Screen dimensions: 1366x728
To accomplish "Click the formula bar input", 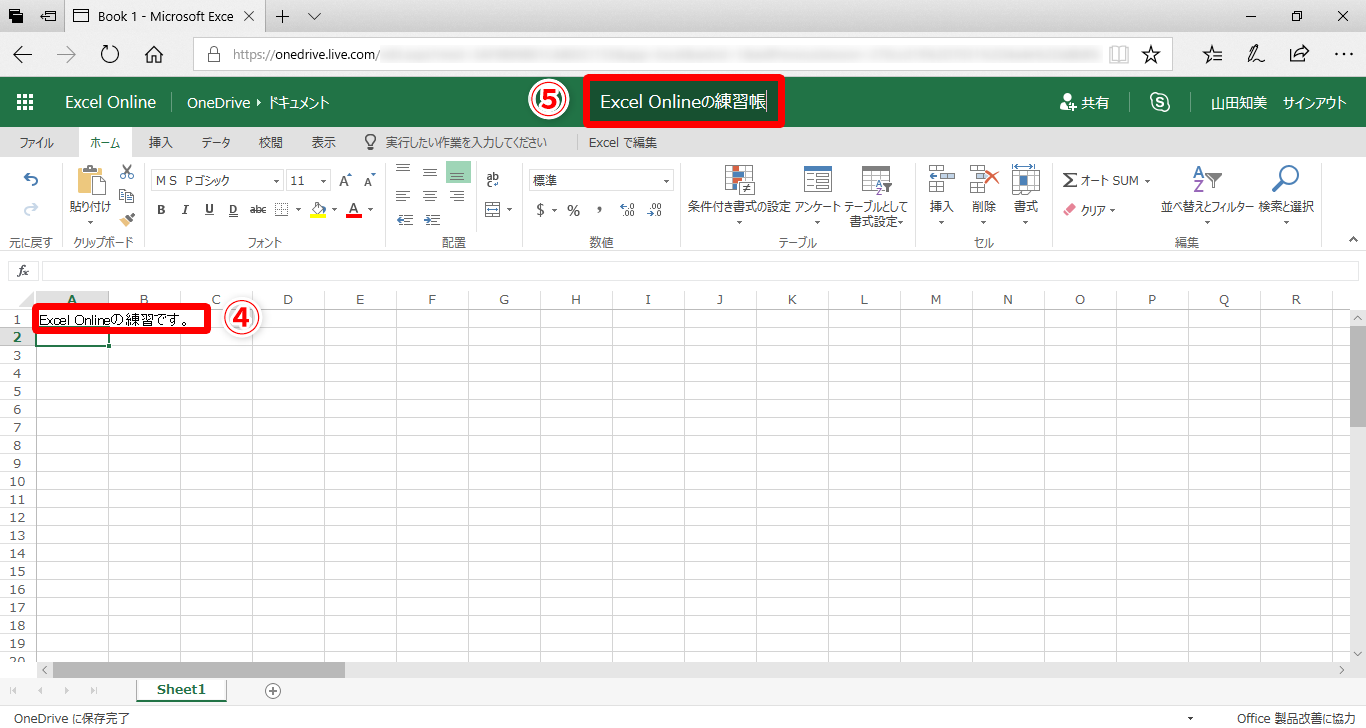I will (700, 271).
